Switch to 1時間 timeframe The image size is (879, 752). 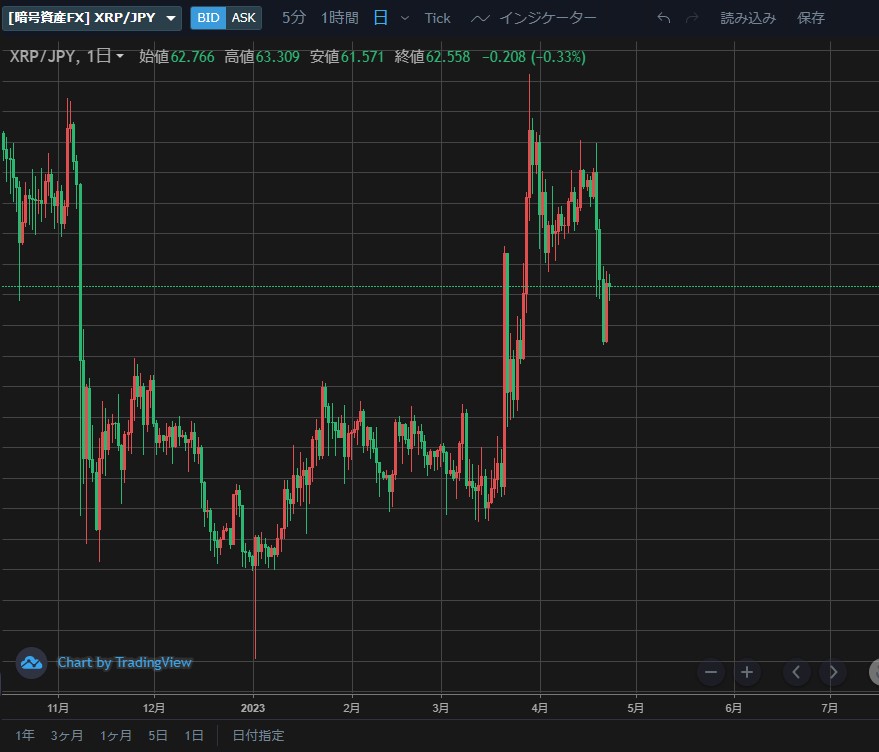340,18
